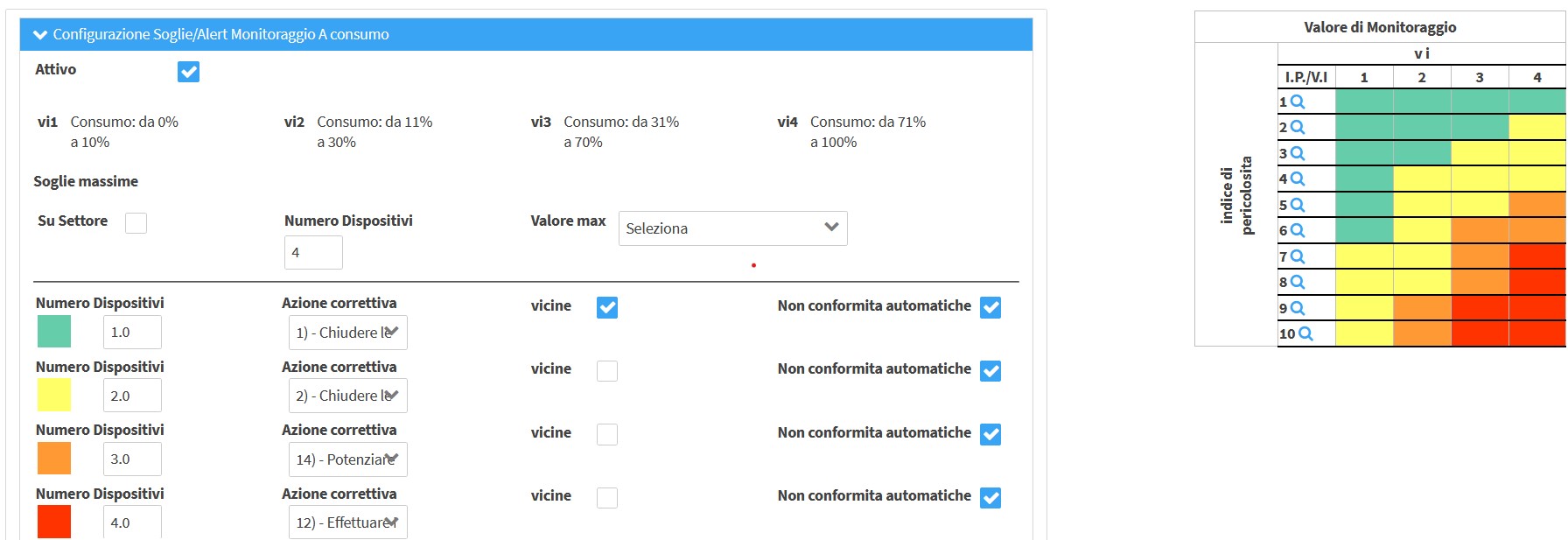Open the '12) - Effettuare' Azione correttiva dropdown
This screenshot has height=540, width=1568.
[347, 522]
